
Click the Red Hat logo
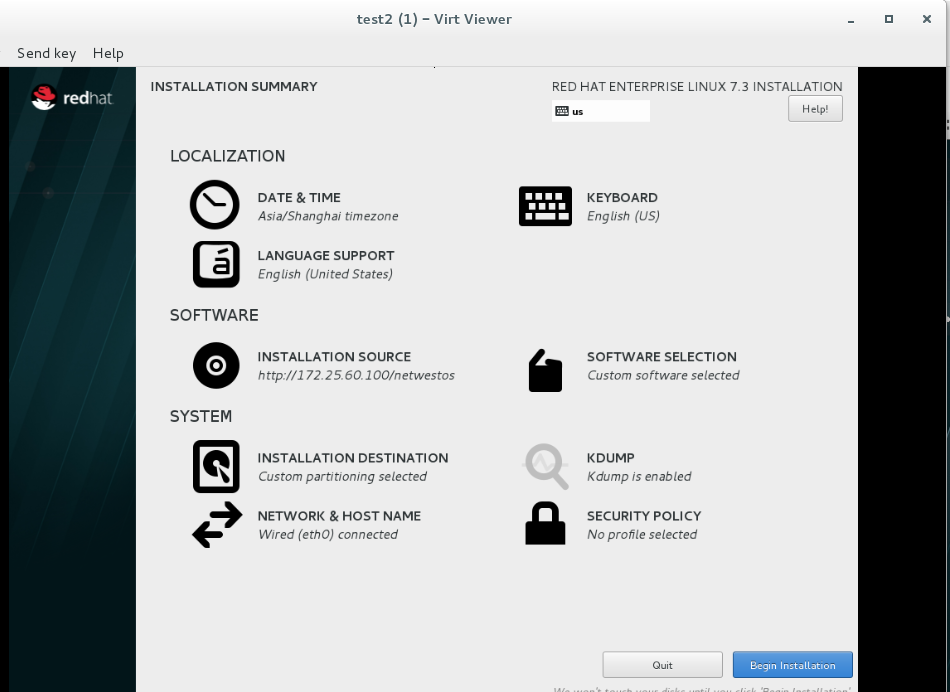[x=71, y=97]
